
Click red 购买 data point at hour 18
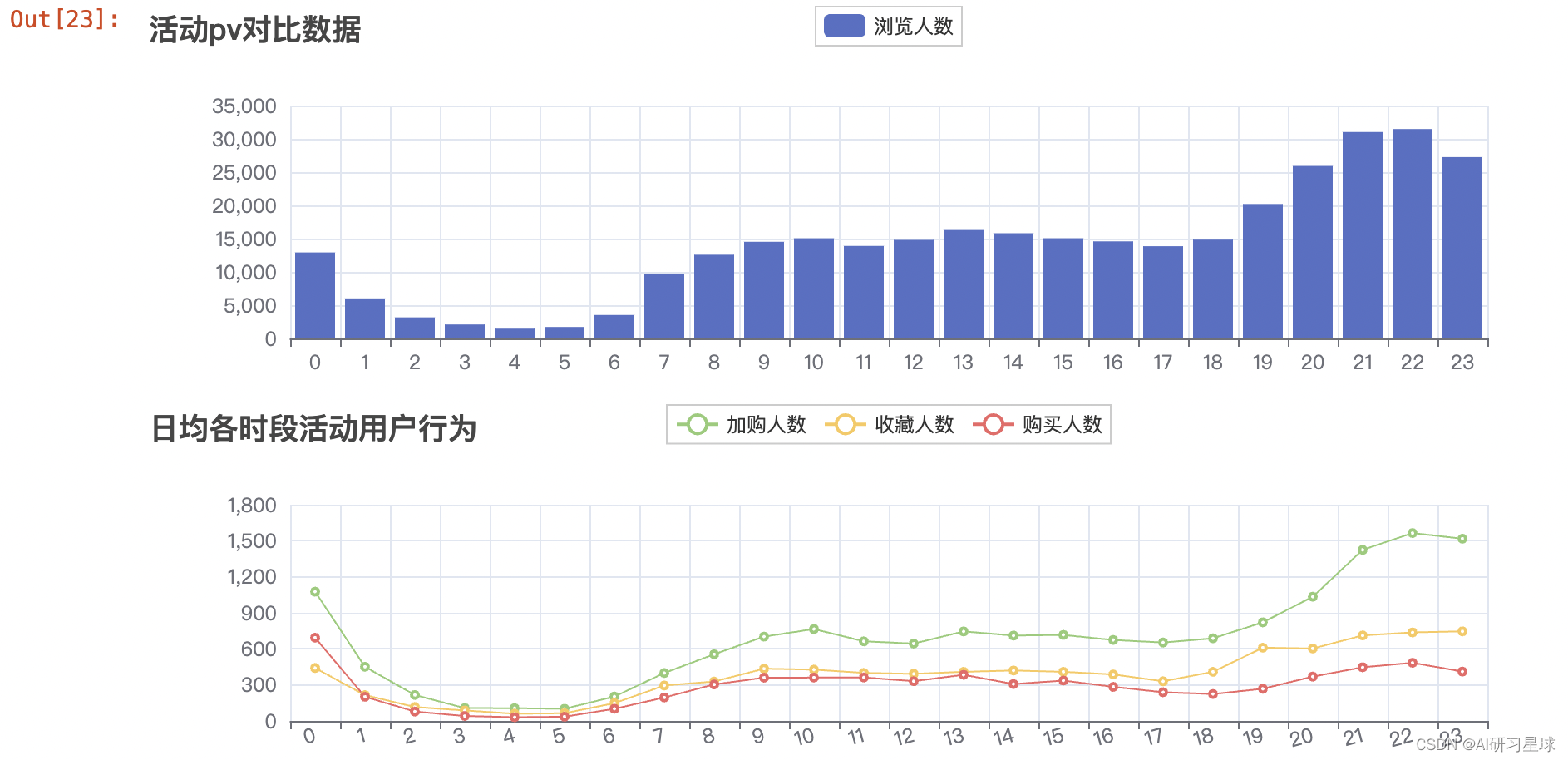click(1213, 693)
